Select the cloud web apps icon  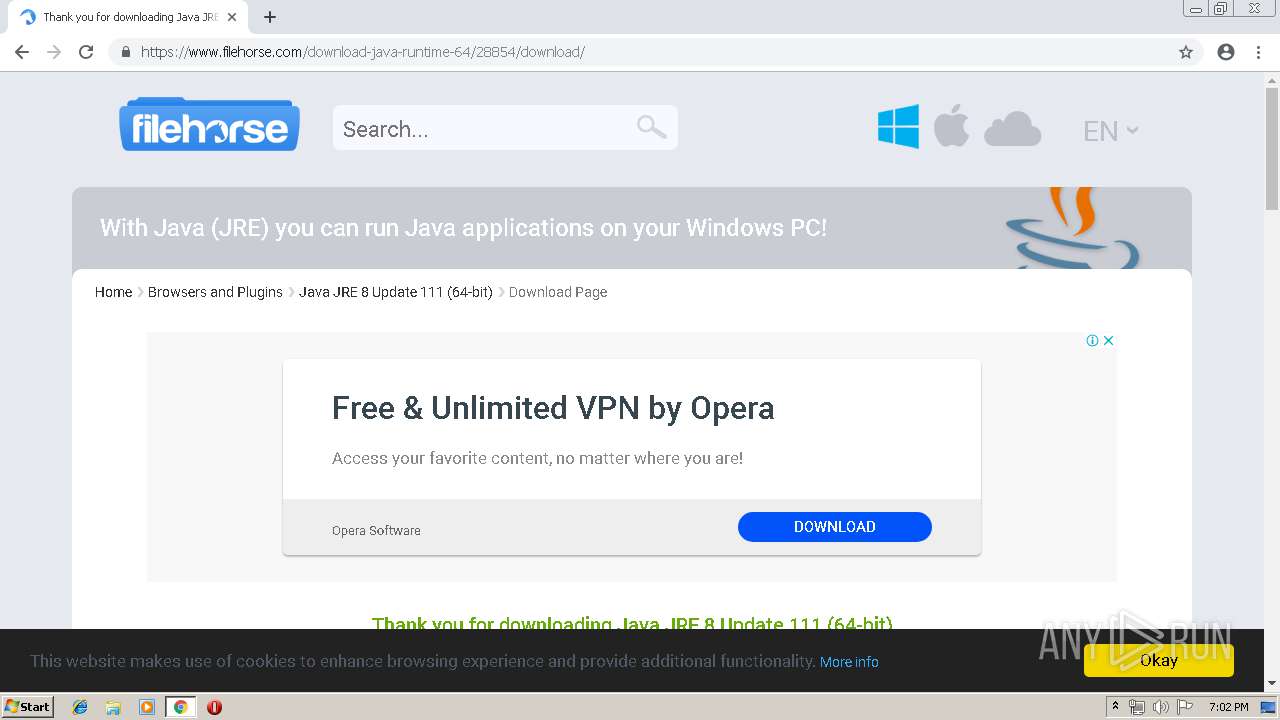click(x=1012, y=129)
